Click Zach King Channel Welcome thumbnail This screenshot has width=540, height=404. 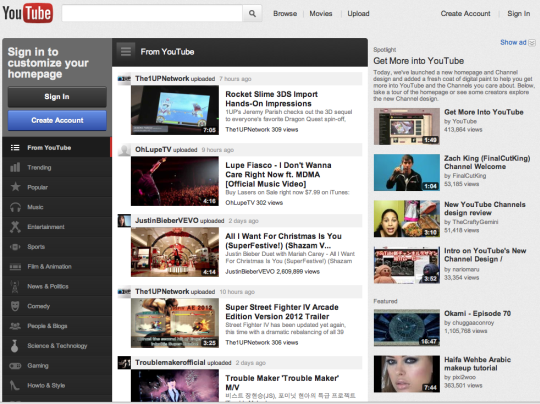pos(407,173)
